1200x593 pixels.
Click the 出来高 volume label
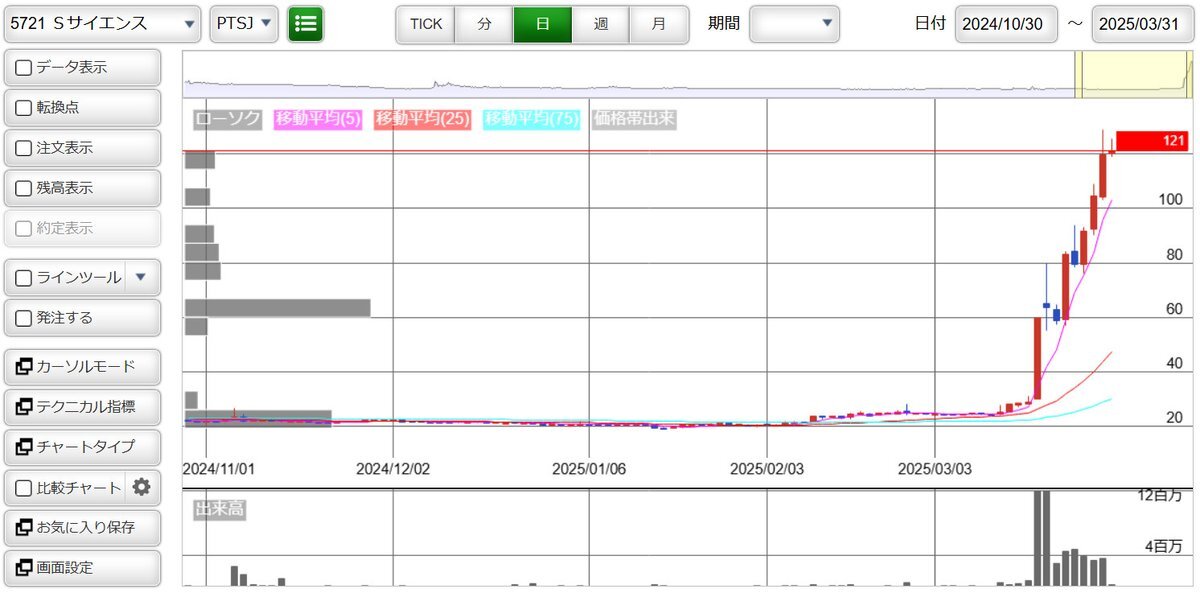[x=219, y=509]
